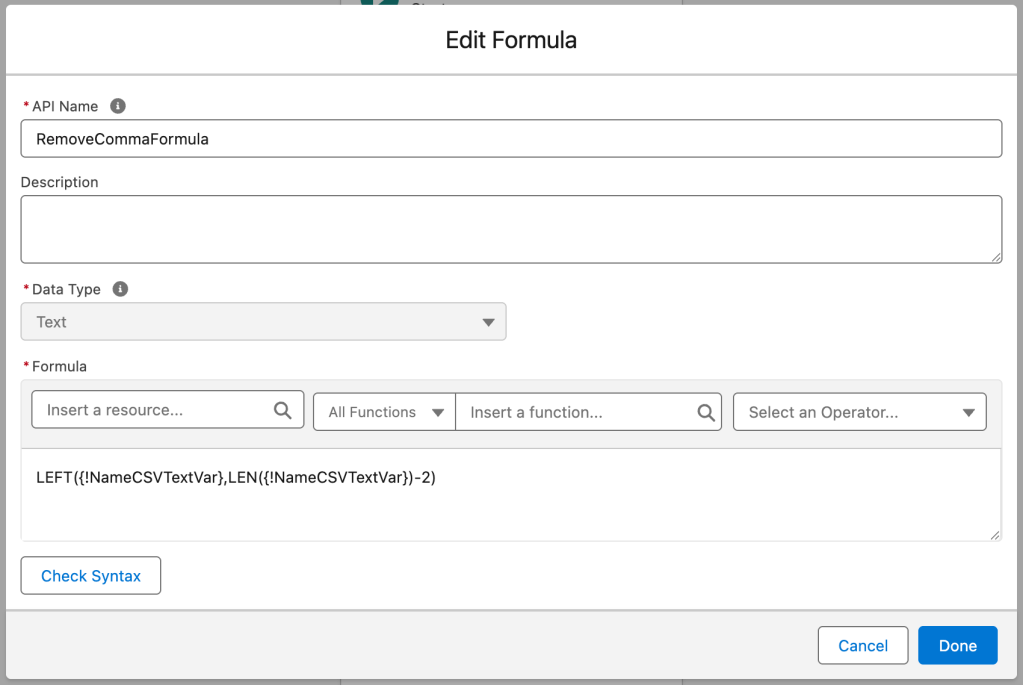
Task: Open the Select an Operator dropdown
Action: tap(859, 411)
